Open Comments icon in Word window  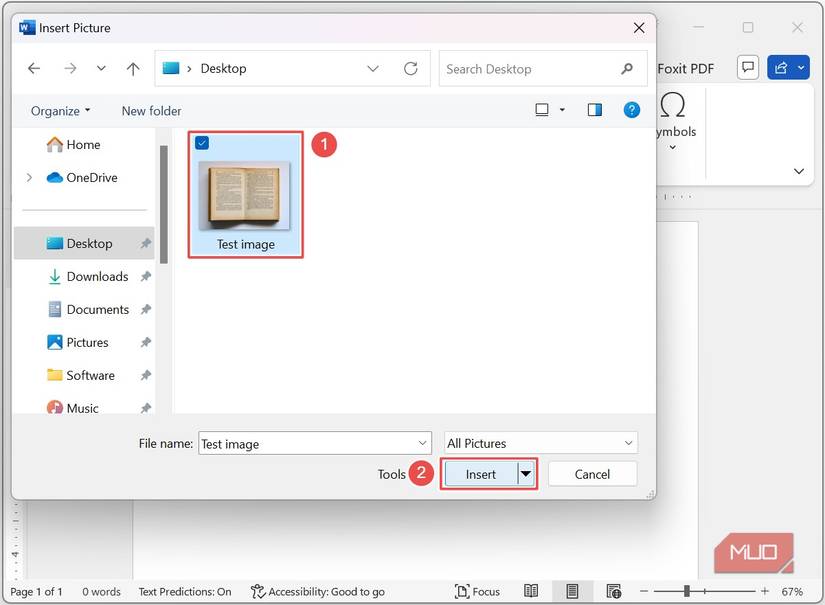click(x=748, y=67)
